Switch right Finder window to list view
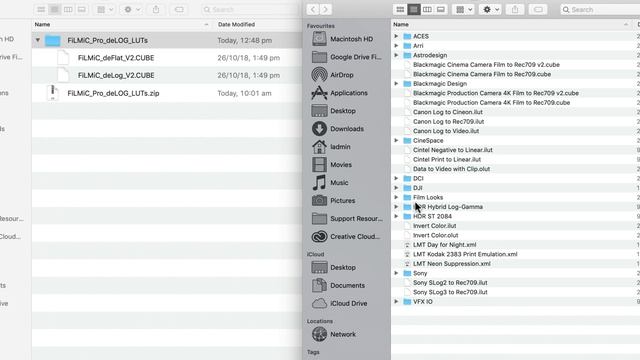Viewport: 640px width, 360px height. [413, 9]
